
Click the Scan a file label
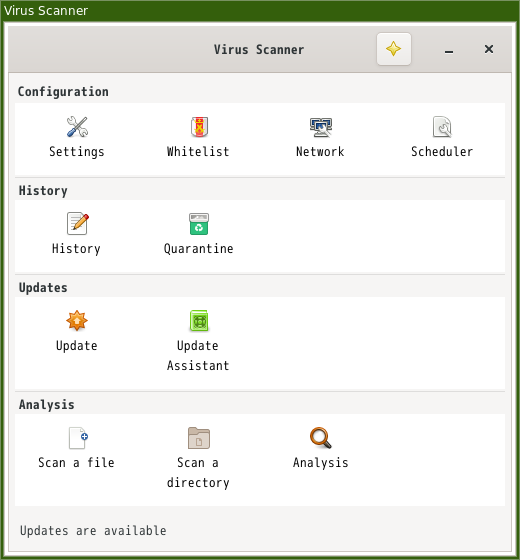76,463
